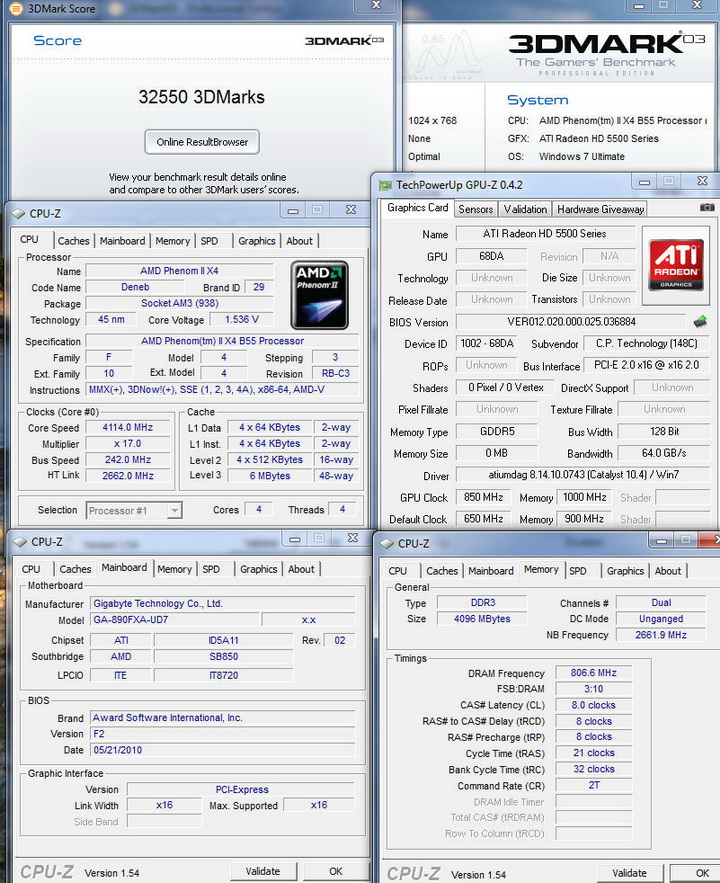
Task: Click the Mainboard CPU-Z window title icon
Action: pyautogui.click(x=20, y=542)
